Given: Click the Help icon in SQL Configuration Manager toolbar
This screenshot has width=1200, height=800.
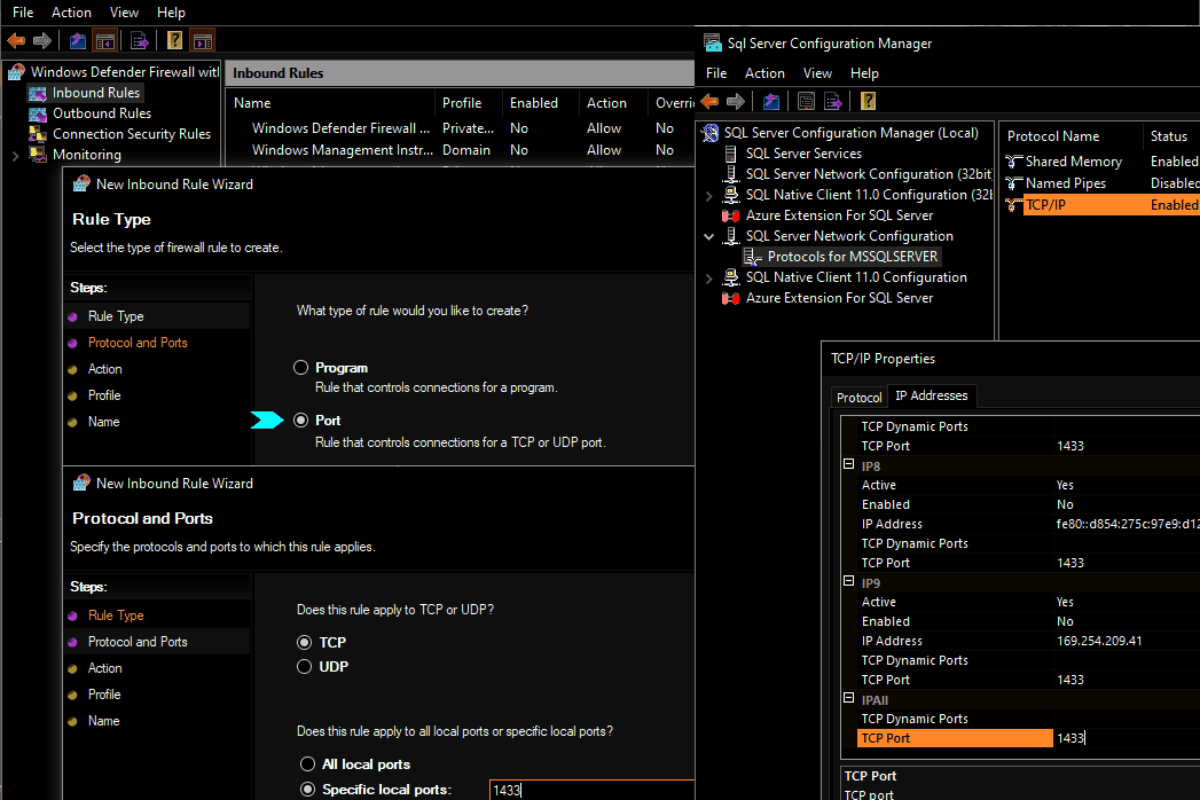Looking at the screenshot, I should point(868,101).
